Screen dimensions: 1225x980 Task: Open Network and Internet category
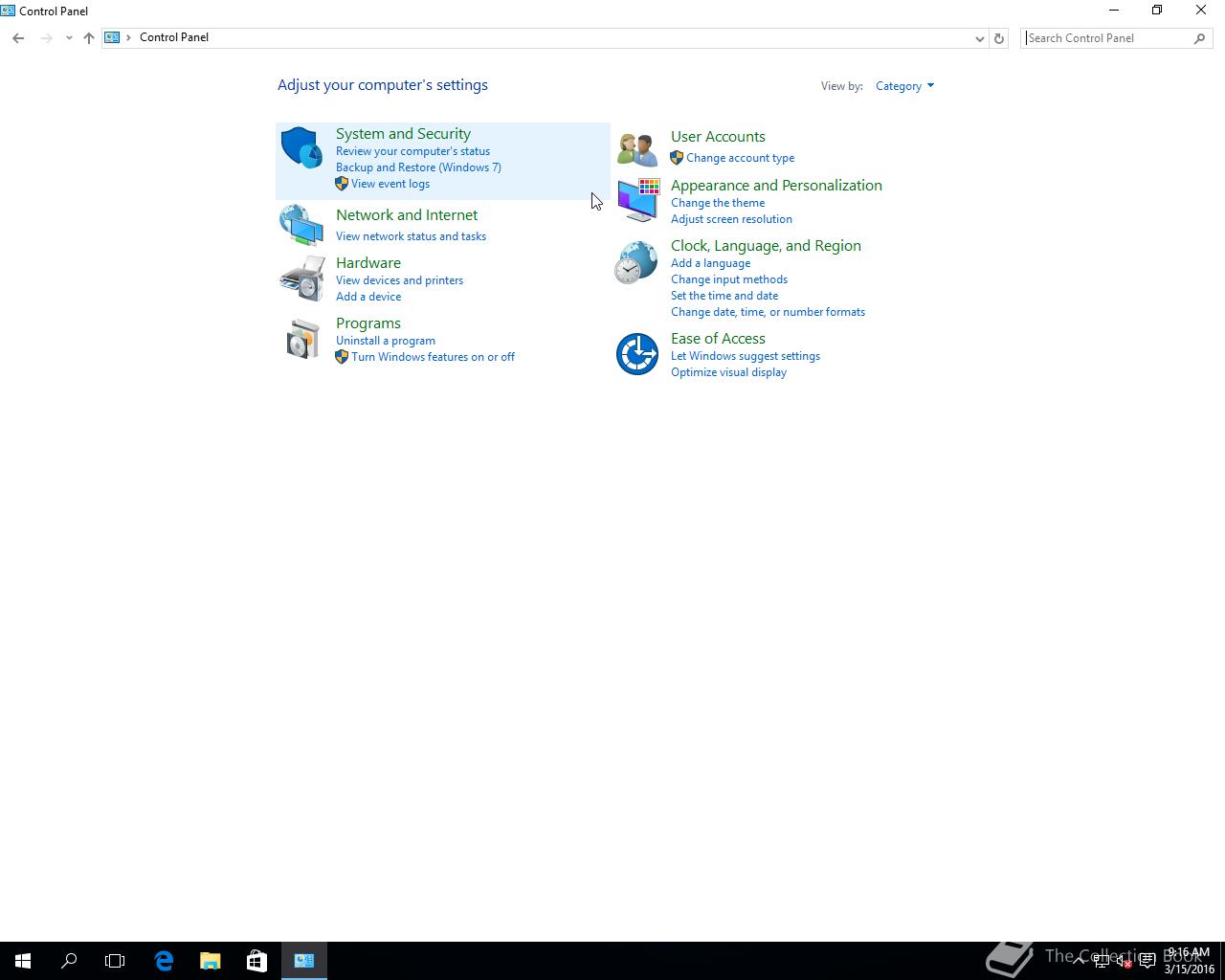point(407,215)
